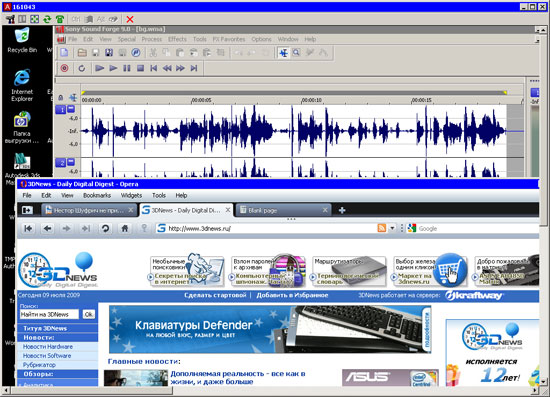Click the Opera Home button

coord(125,228)
